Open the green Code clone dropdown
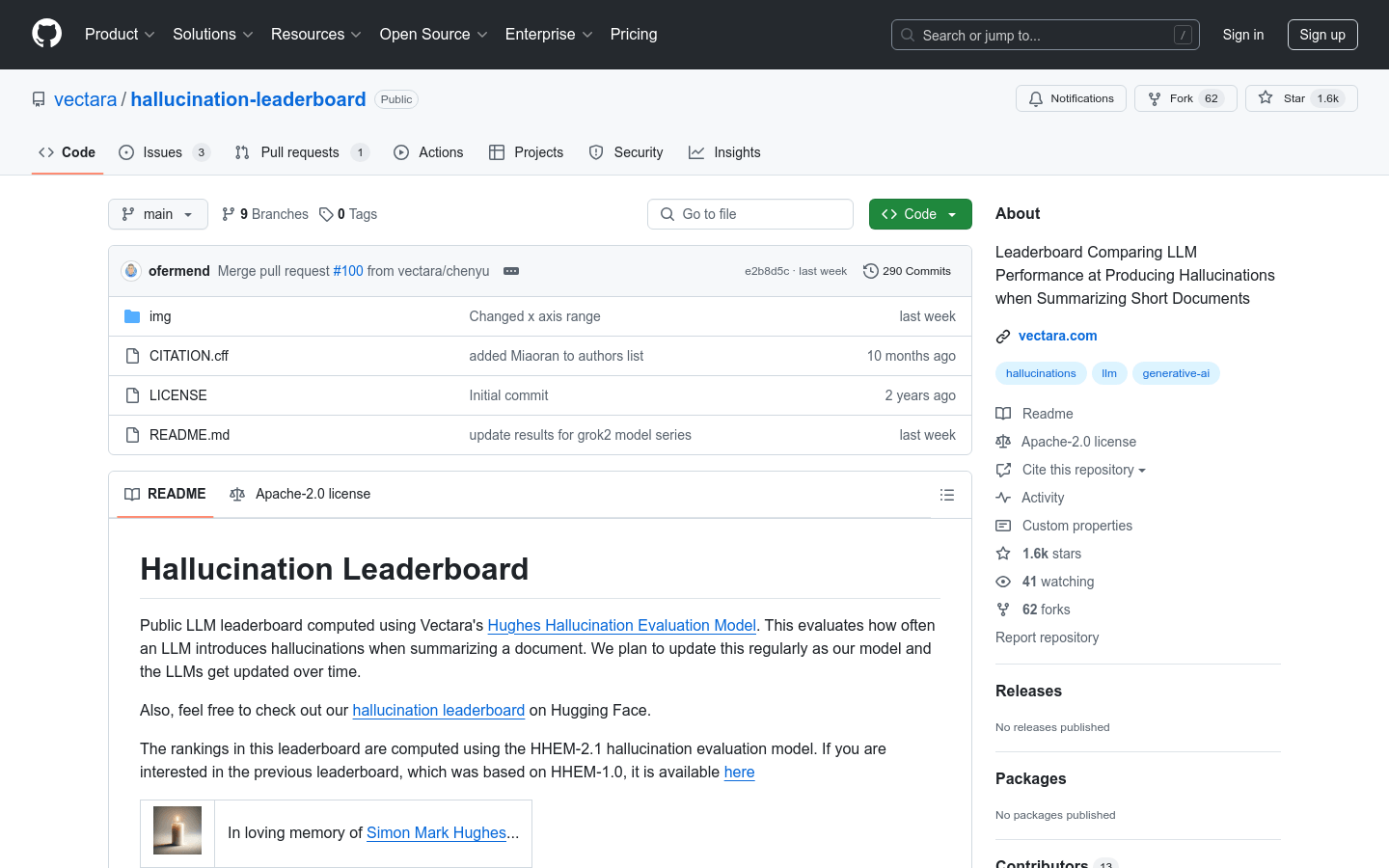 tap(920, 214)
